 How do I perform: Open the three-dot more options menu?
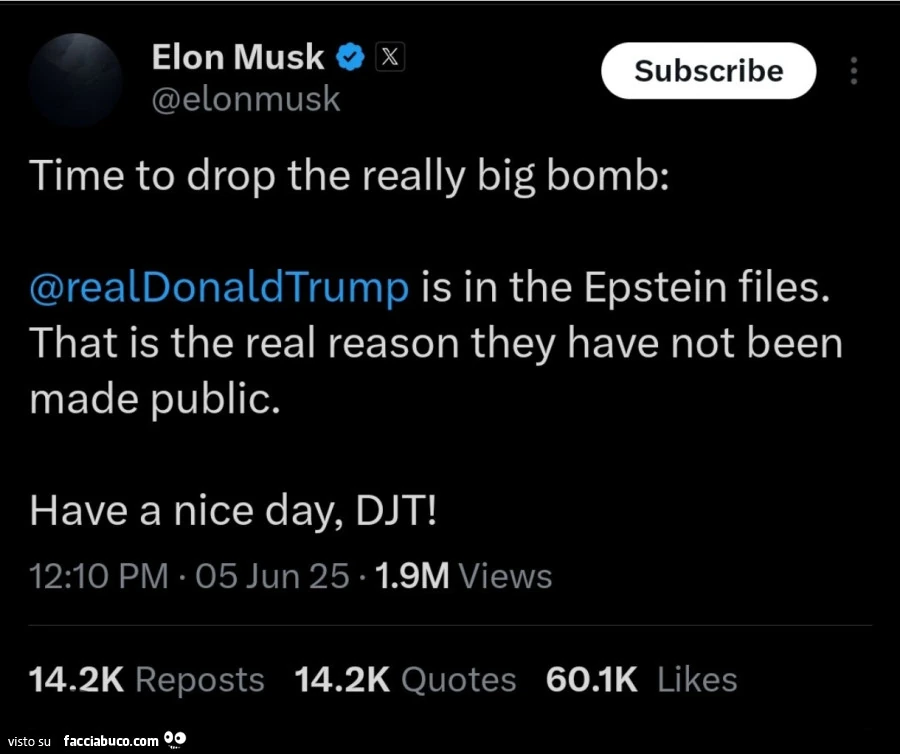[x=854, y=71]
